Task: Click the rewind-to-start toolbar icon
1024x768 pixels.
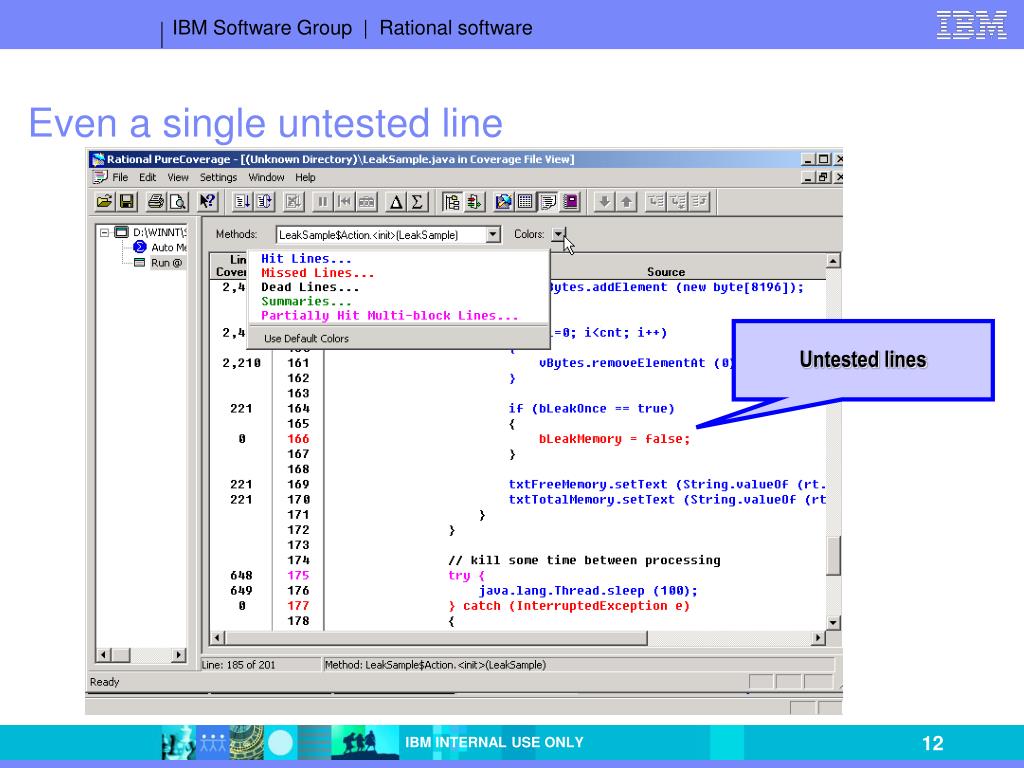Action: pos(344,202)
